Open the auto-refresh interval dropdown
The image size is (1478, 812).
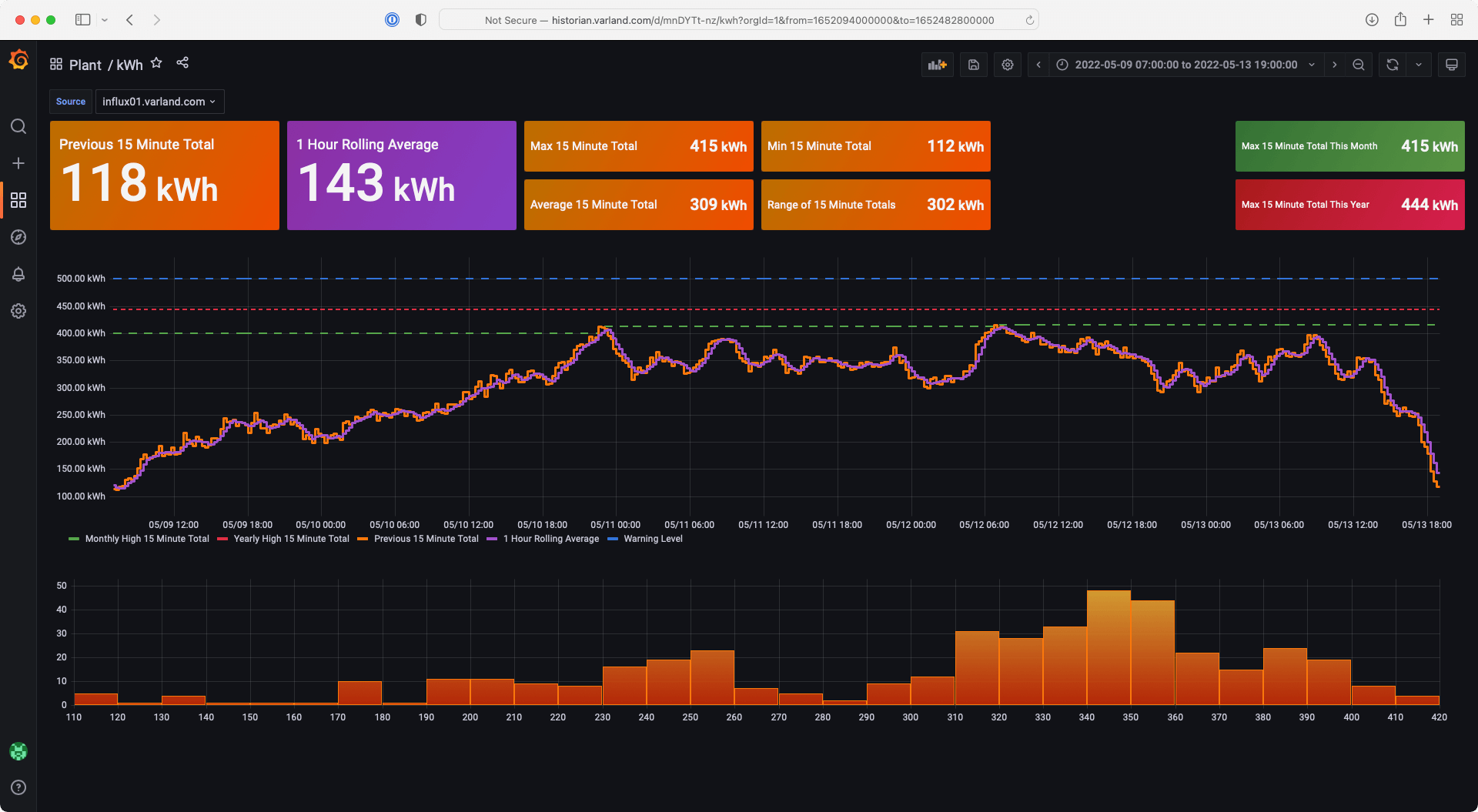(1419, 65)
